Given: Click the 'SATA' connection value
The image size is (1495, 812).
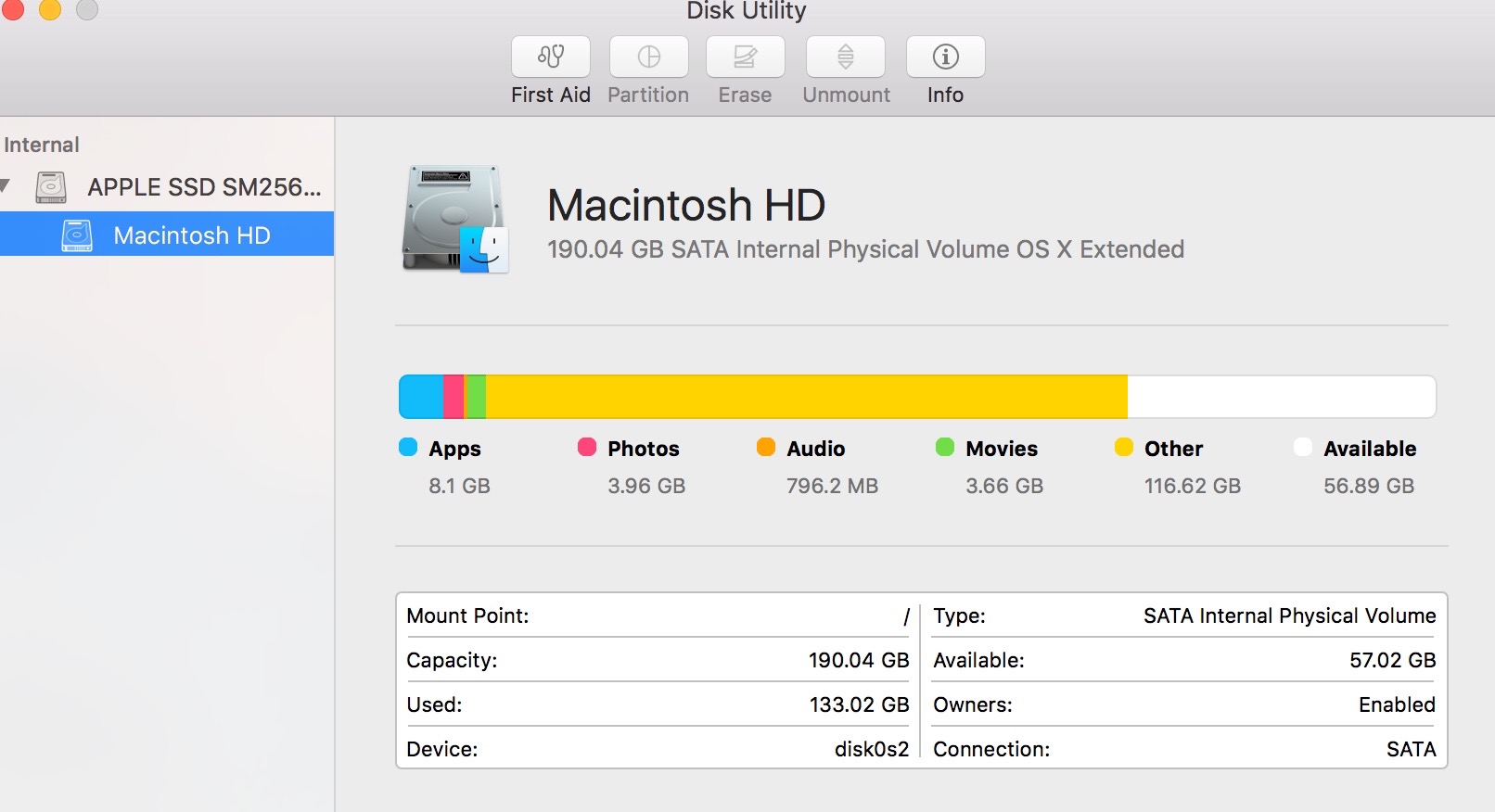Looking at the screenshot, I should click(1412, 749).
